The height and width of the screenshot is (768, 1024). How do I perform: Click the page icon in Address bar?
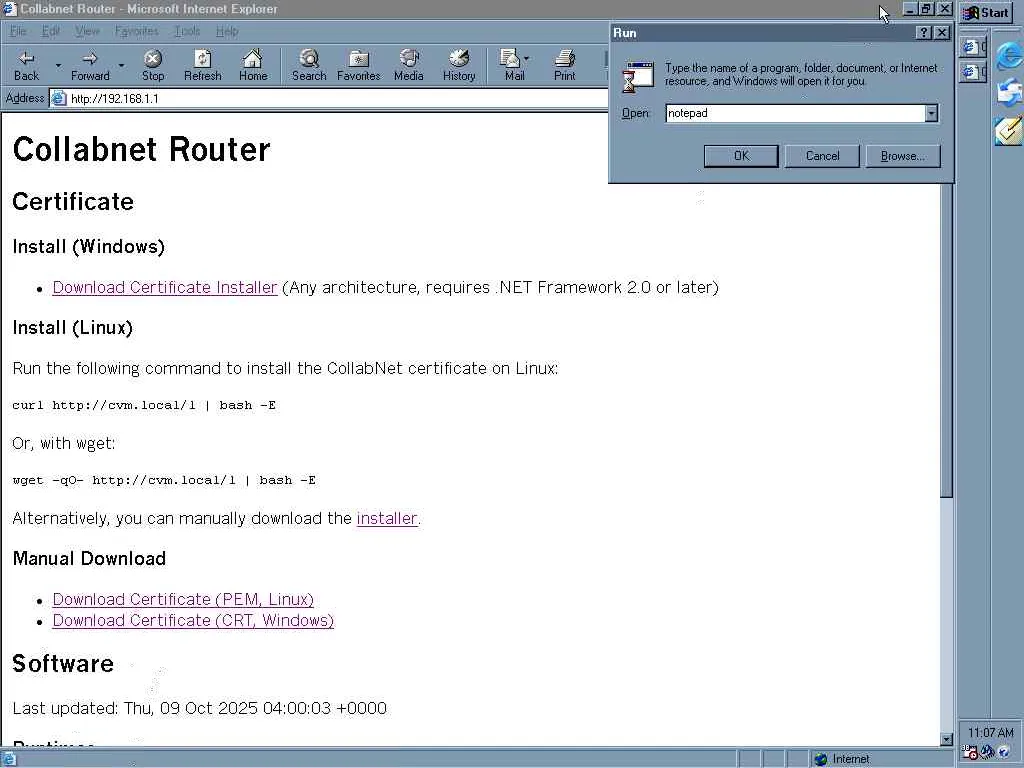pos(59,99)
